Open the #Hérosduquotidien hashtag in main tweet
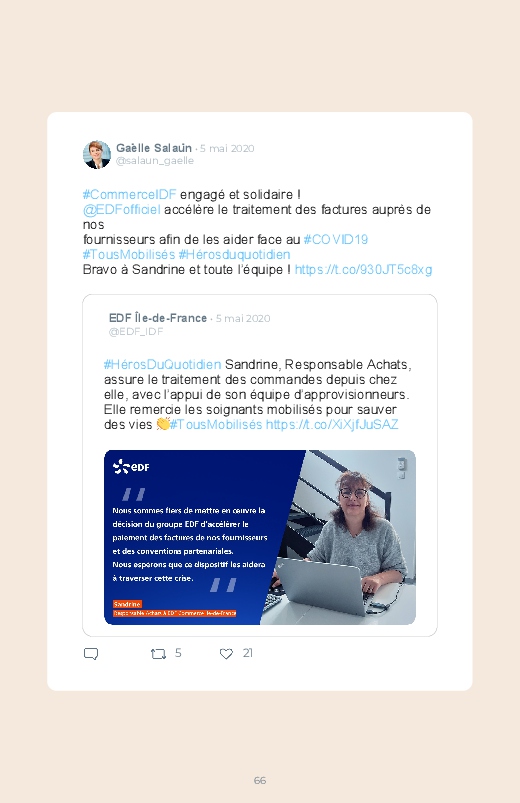 234,254
